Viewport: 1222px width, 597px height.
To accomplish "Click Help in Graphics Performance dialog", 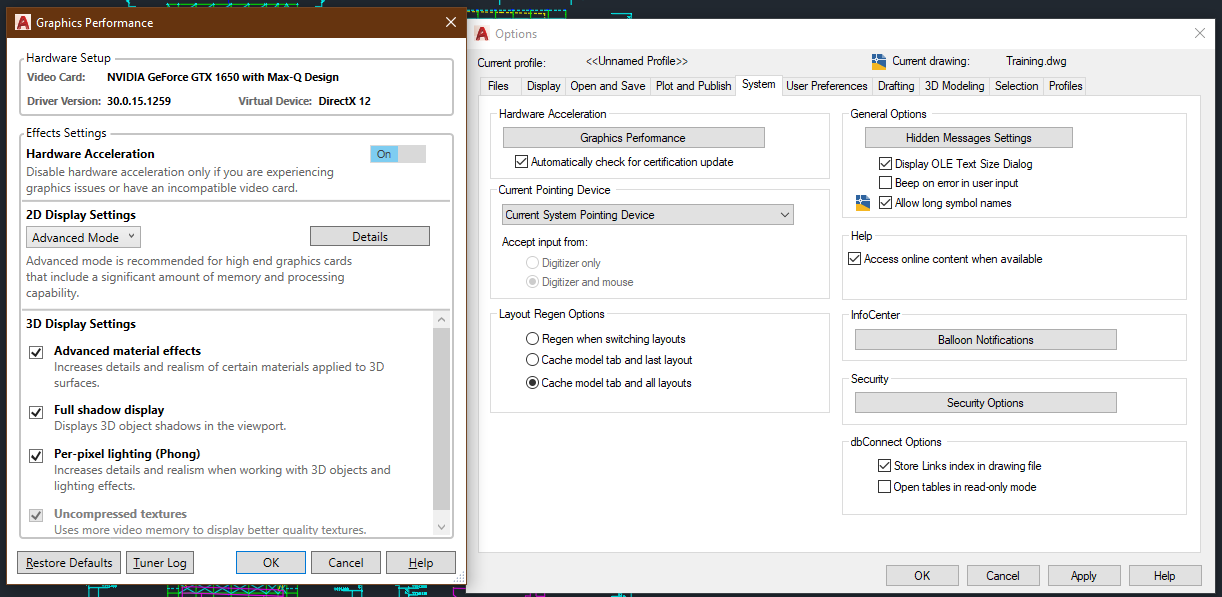I will click(421, 563).
